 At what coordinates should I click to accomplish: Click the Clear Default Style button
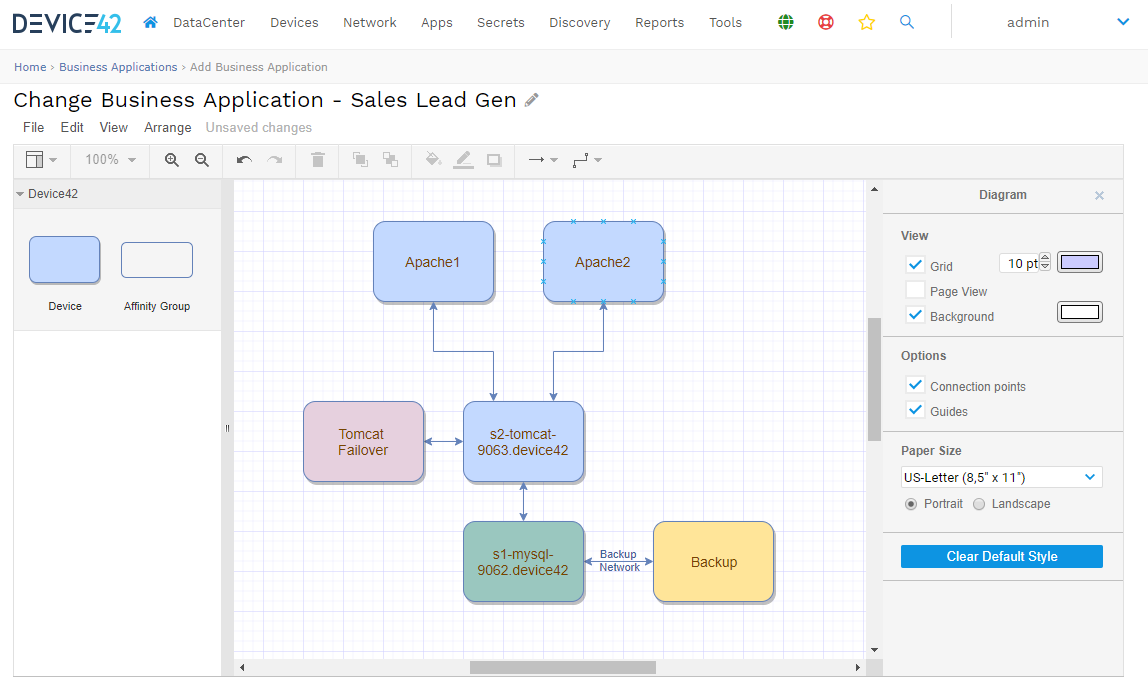1002,556
